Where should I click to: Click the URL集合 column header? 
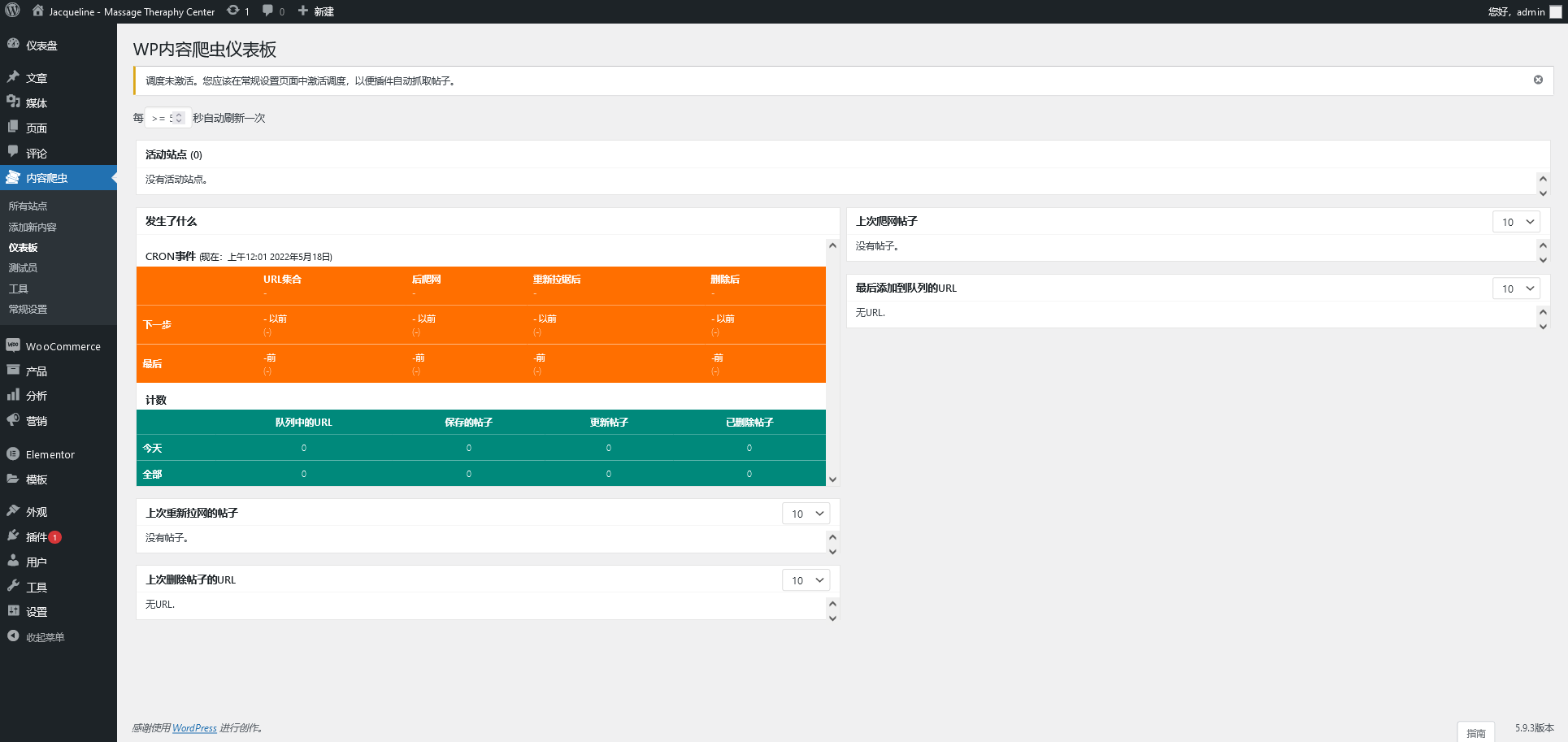click(282, 280)
